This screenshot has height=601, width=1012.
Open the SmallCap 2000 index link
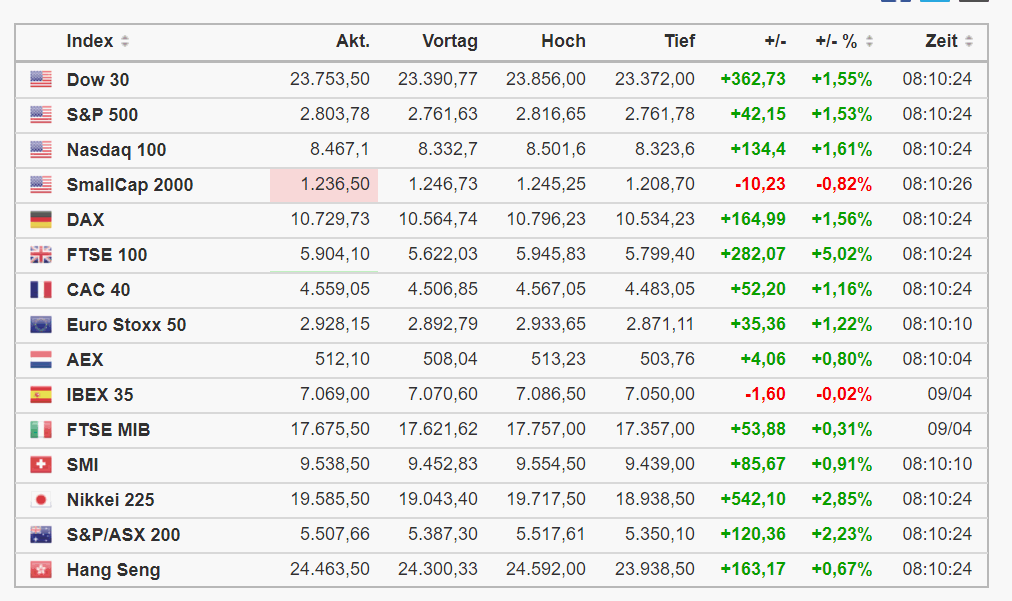pos(130,185)
